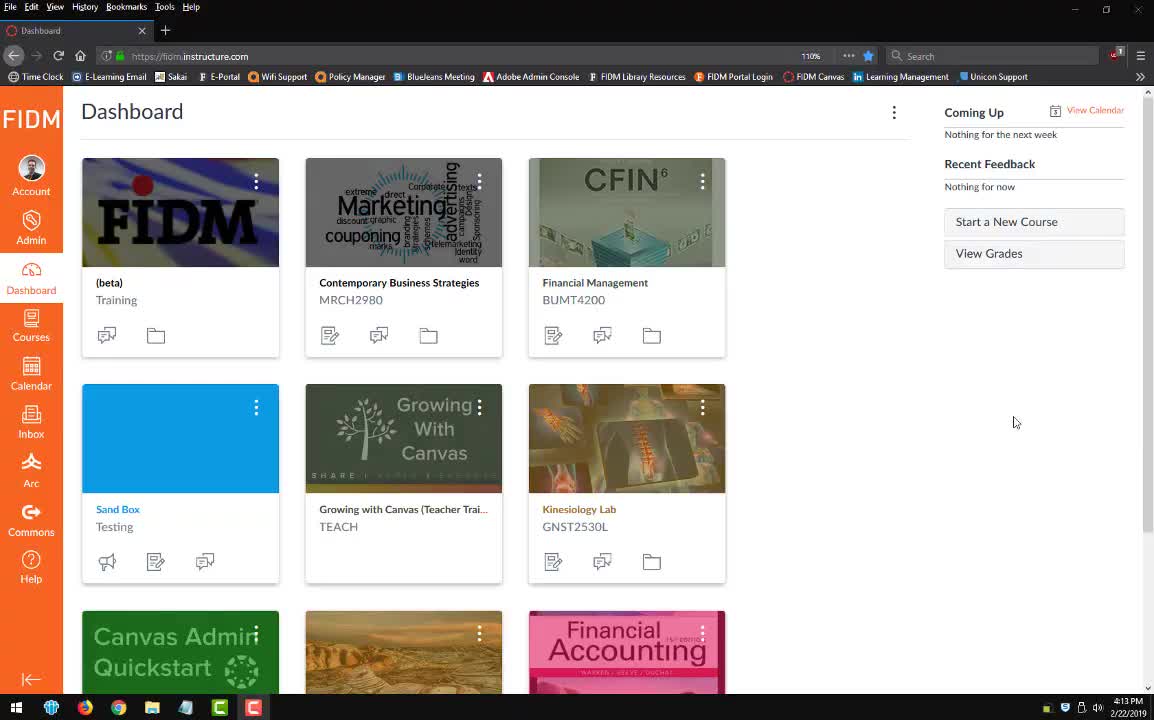Click the Start a New Course button
This screenshot has width=1154, height=720.
[1034, 222]
